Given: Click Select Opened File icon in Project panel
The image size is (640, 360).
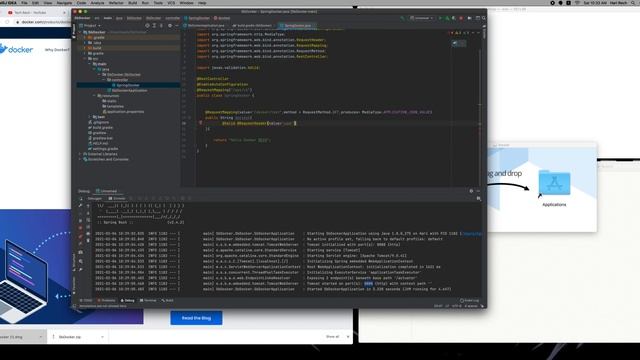Looking at the screenshot, I should tap(147, 26).
